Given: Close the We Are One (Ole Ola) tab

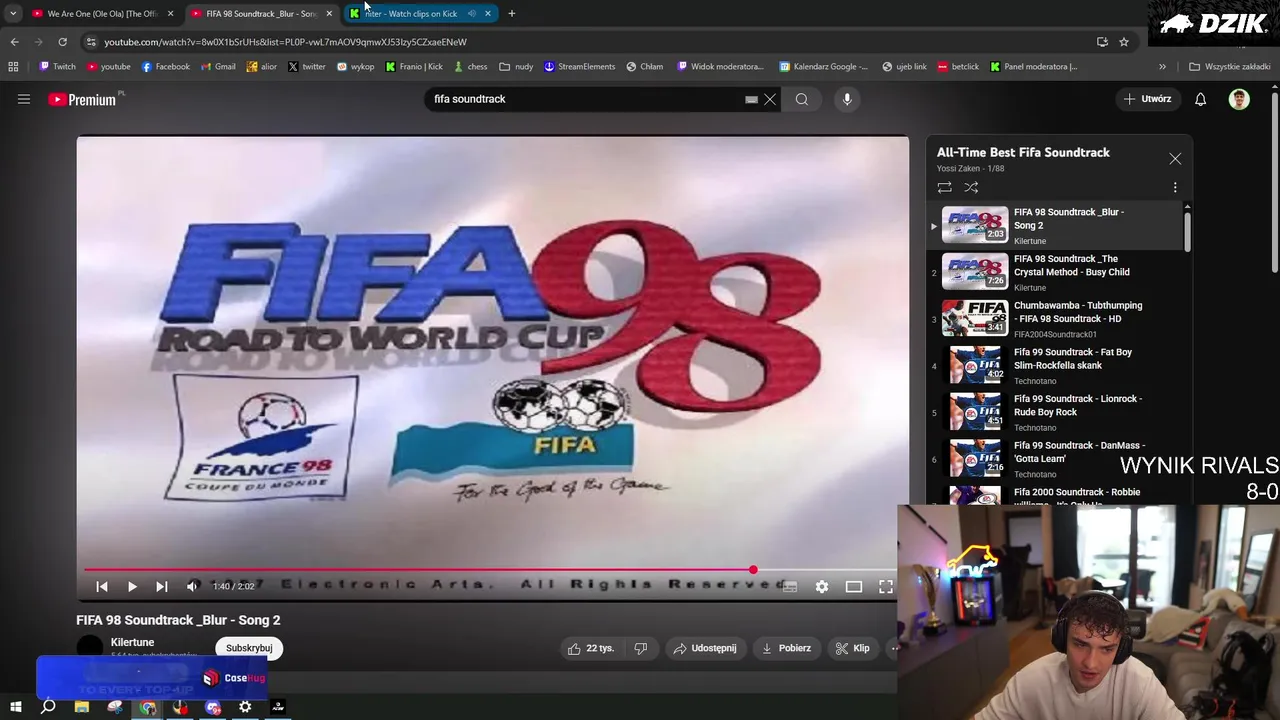Looking at the screenshot, I should click(x=170, y=13).
